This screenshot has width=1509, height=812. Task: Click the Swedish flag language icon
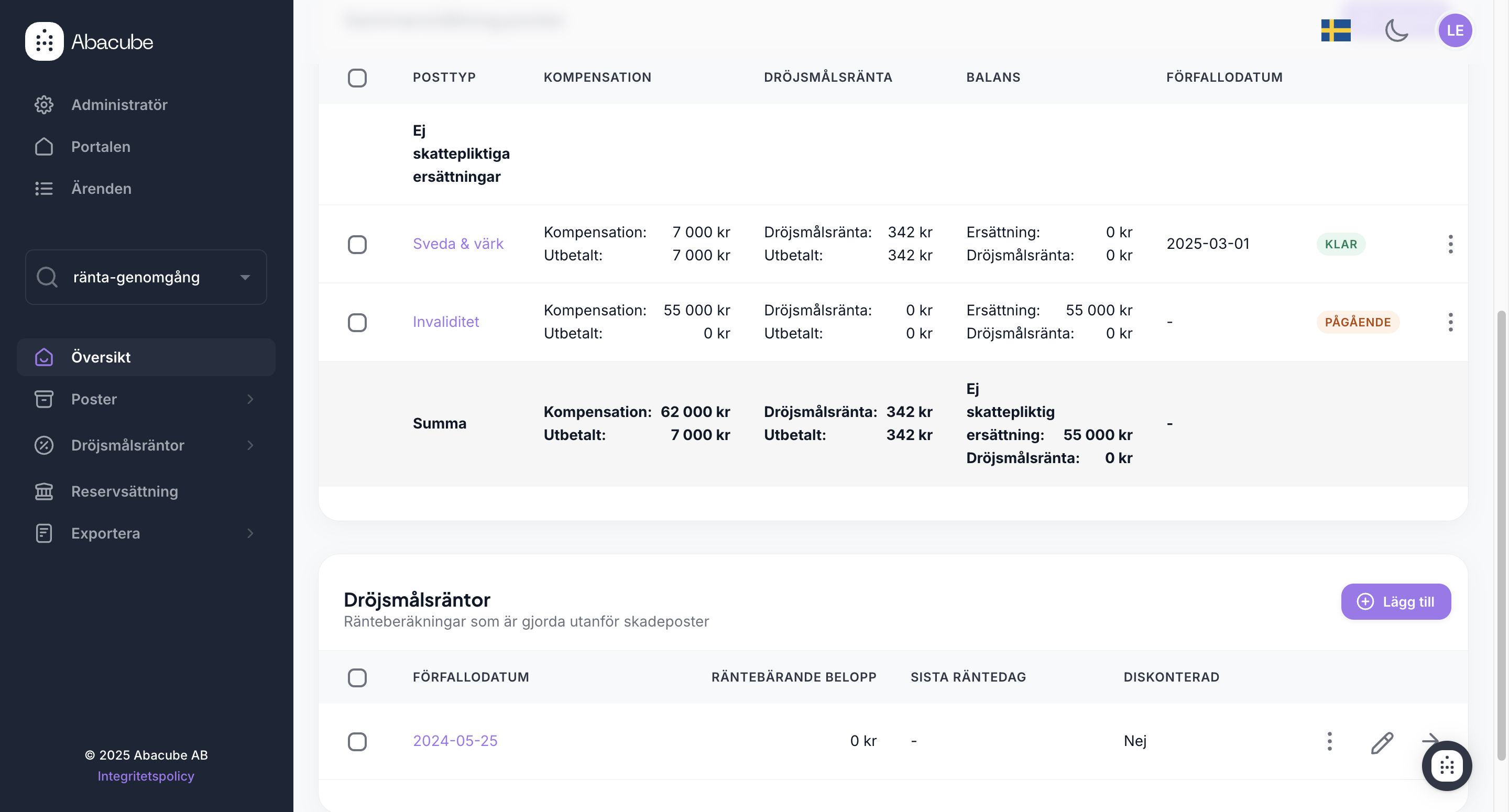pos(1335,30)
